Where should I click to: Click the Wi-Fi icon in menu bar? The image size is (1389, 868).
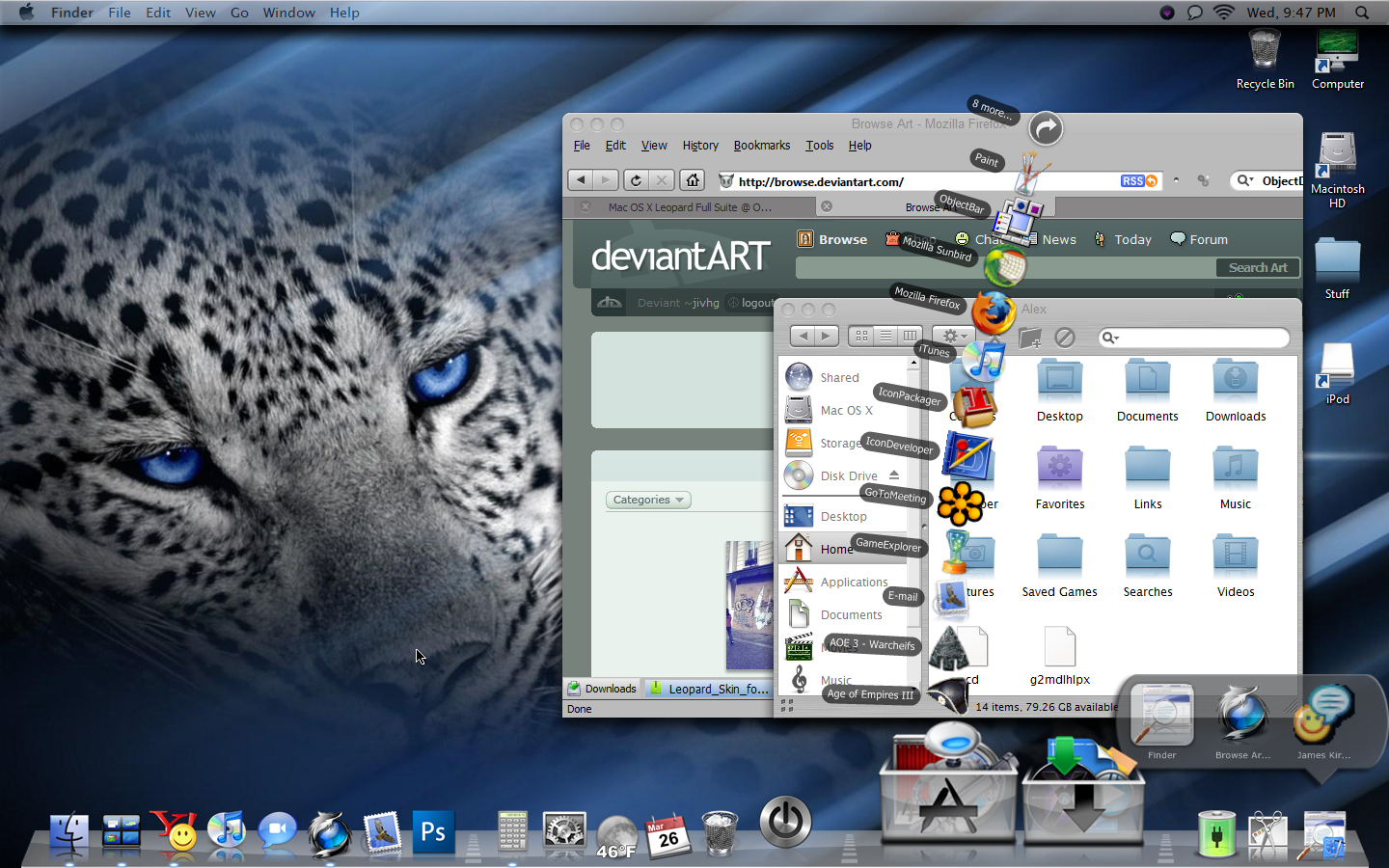click(x=1223, y=13)
